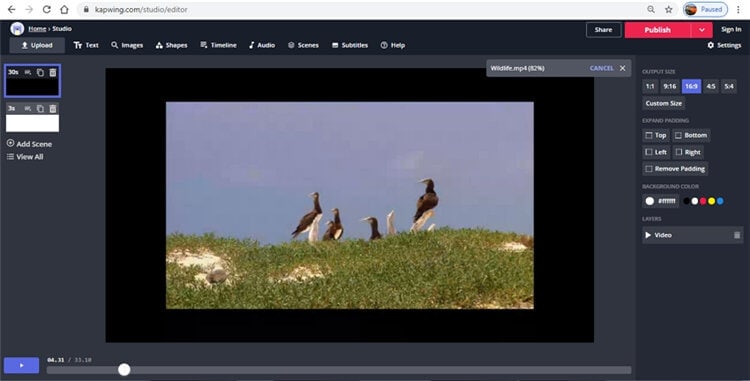Open browser zoom magnifier icon
The width and height of the screenshot is (750, 381).
[651, 9]
